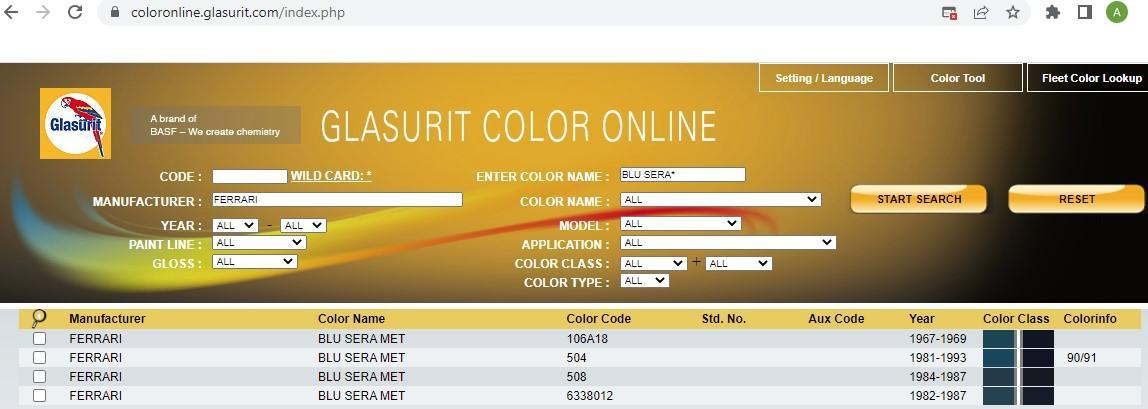
Task: Click the magnifier icon in results header
Action: [39, 319]
